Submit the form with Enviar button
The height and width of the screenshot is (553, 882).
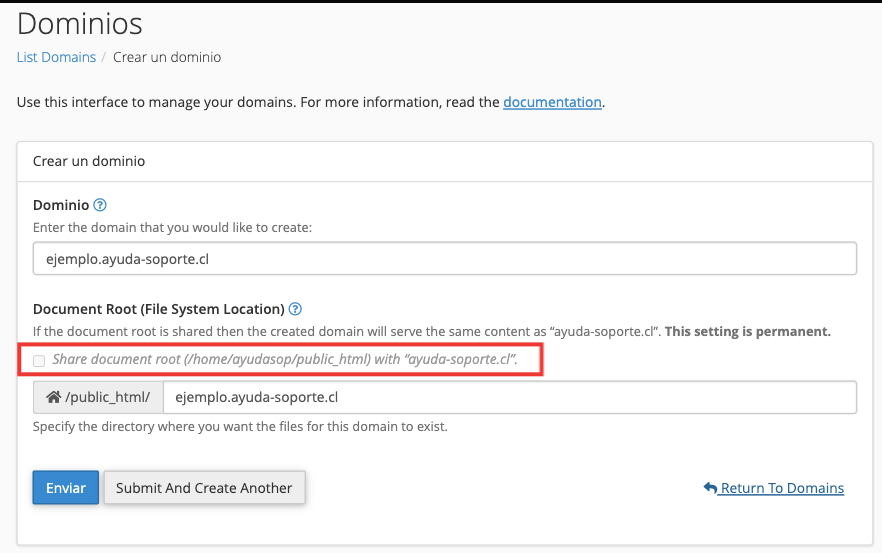[x=66, y=487]
